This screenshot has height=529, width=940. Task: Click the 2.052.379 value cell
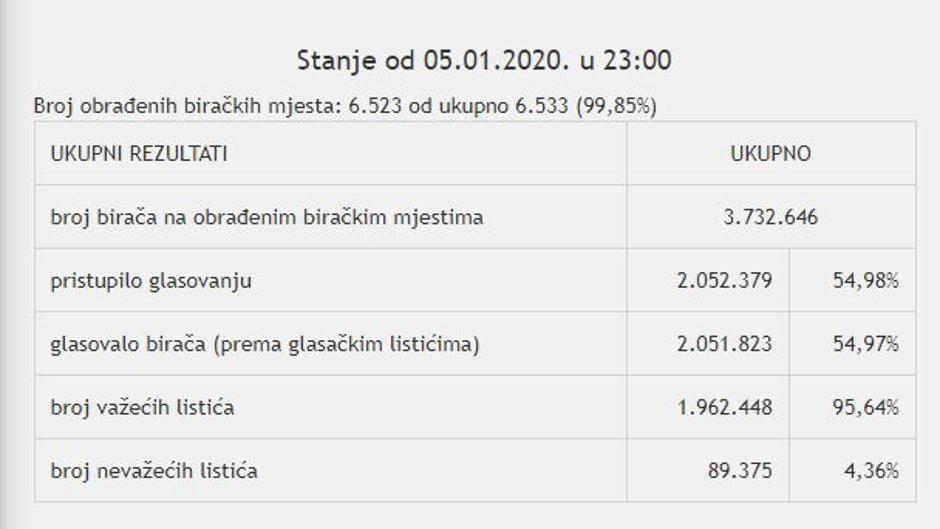coord(724,281)
